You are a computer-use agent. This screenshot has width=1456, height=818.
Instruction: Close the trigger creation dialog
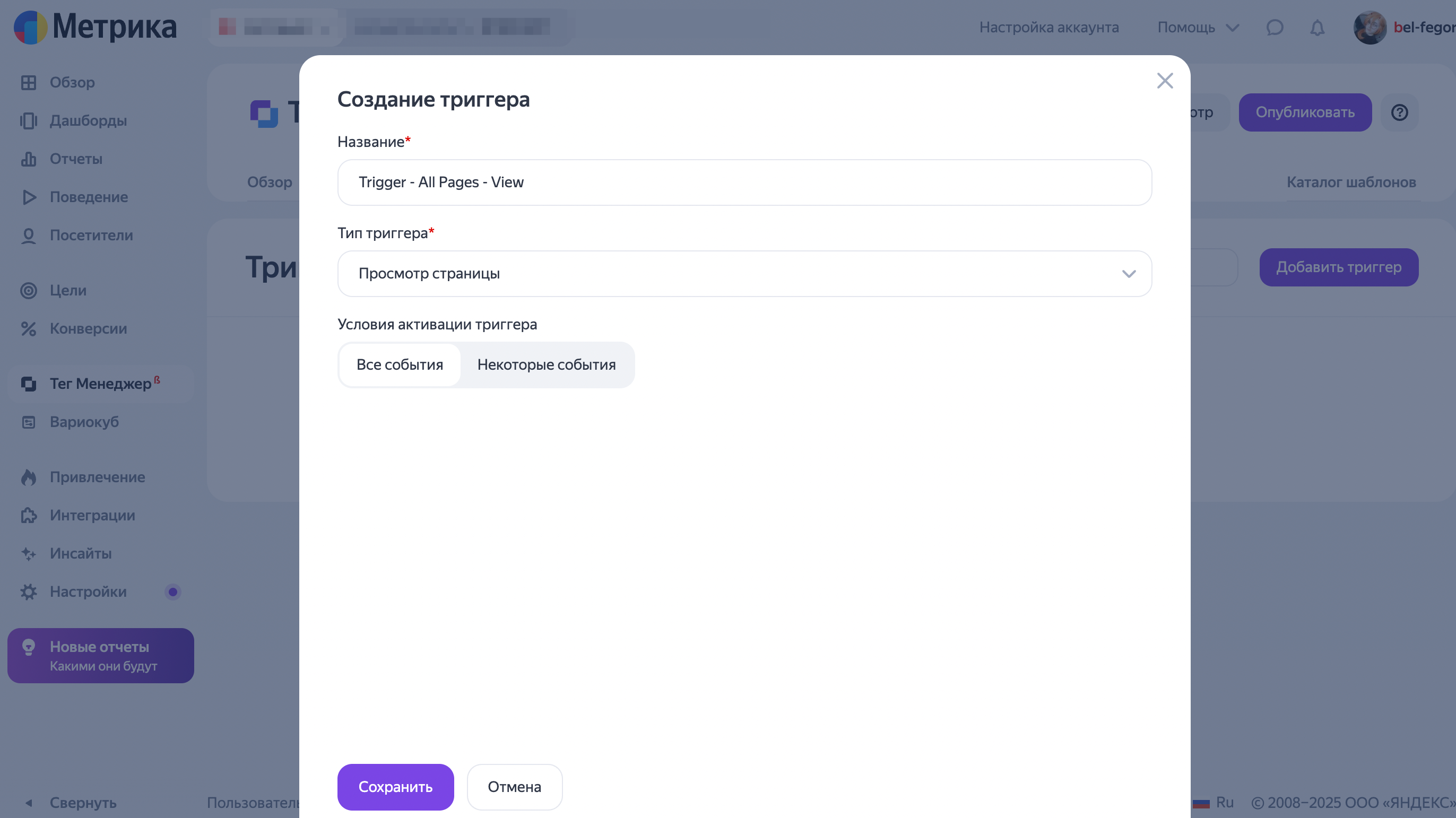click(1164, 81)
